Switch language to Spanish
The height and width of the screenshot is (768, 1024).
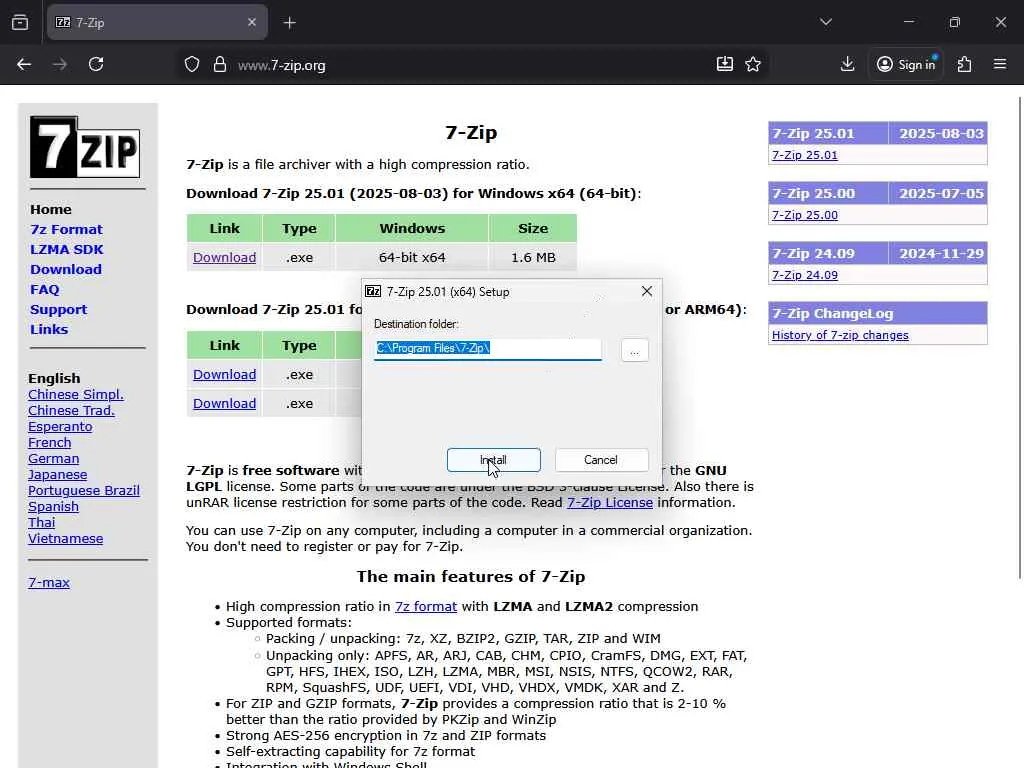tap(54, 507)
